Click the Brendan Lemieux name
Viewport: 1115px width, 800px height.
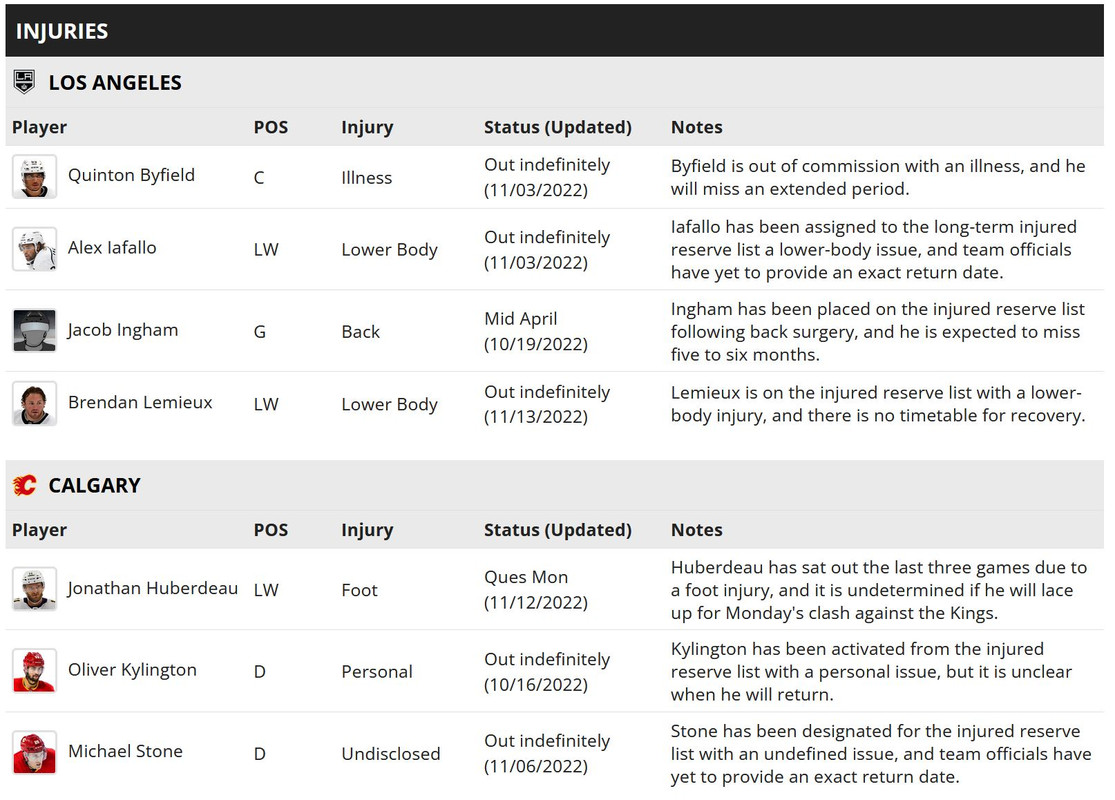coord(140,402)
